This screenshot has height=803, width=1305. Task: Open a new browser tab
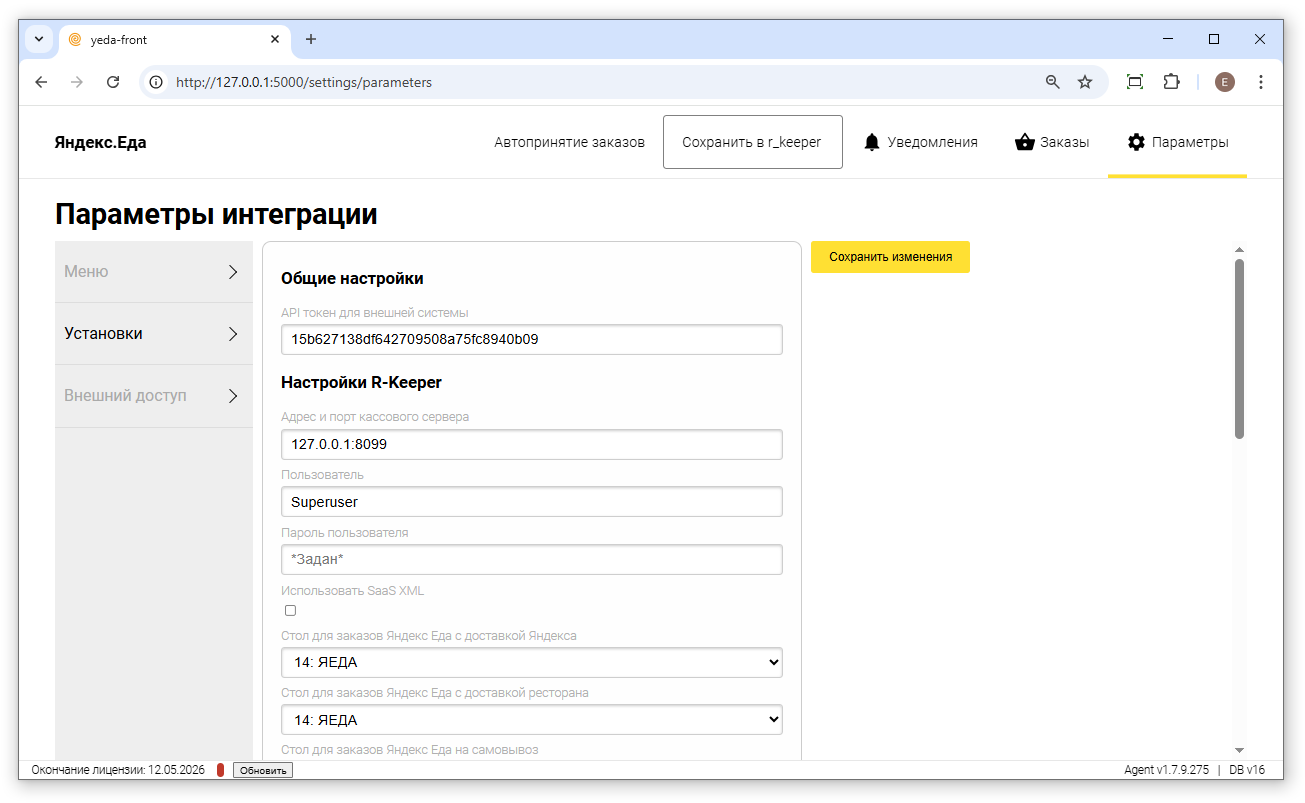[x=311, y=39]
